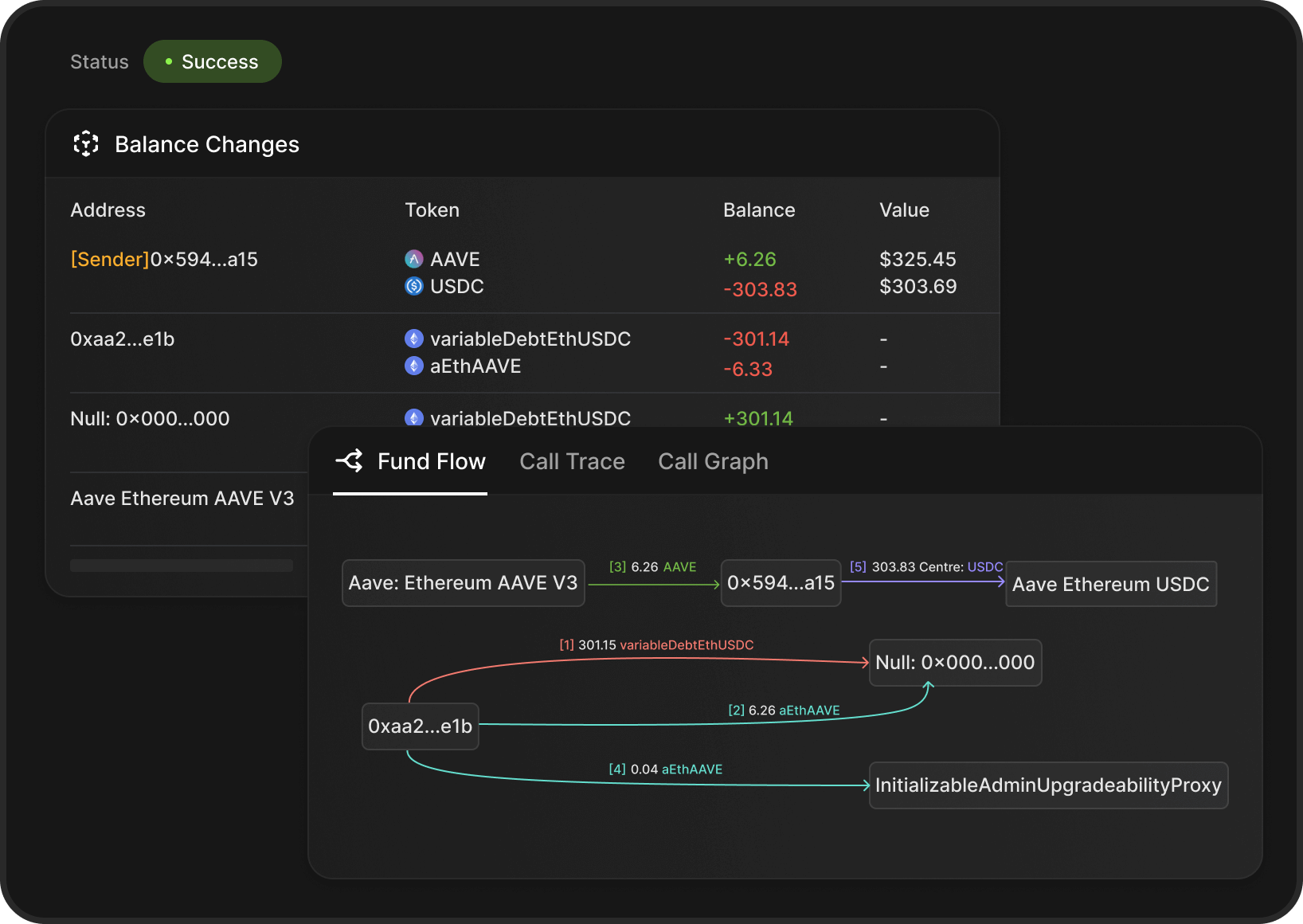Screen dimensions: 1303x924
Task: Open address 0xaa2...e1b in the balance table
Action: (123, 339)
